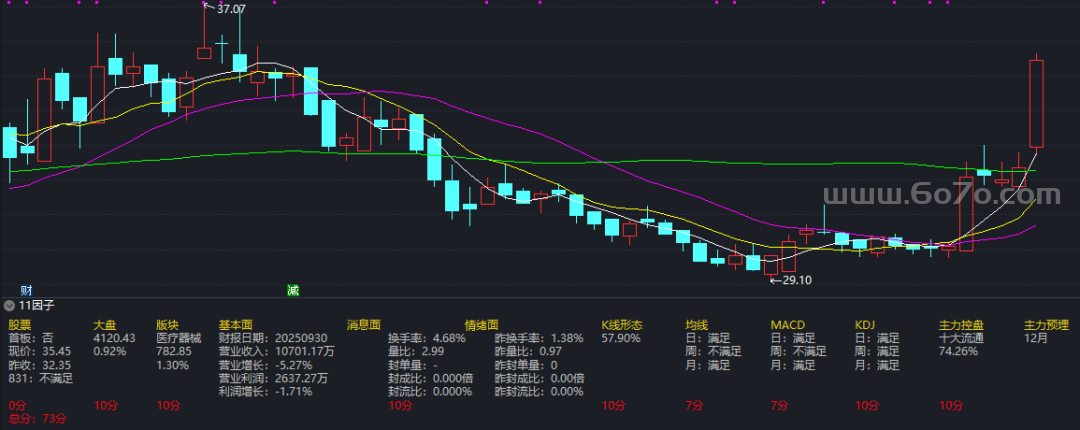
Task: Select the 版块 column header
Action: 167,325
